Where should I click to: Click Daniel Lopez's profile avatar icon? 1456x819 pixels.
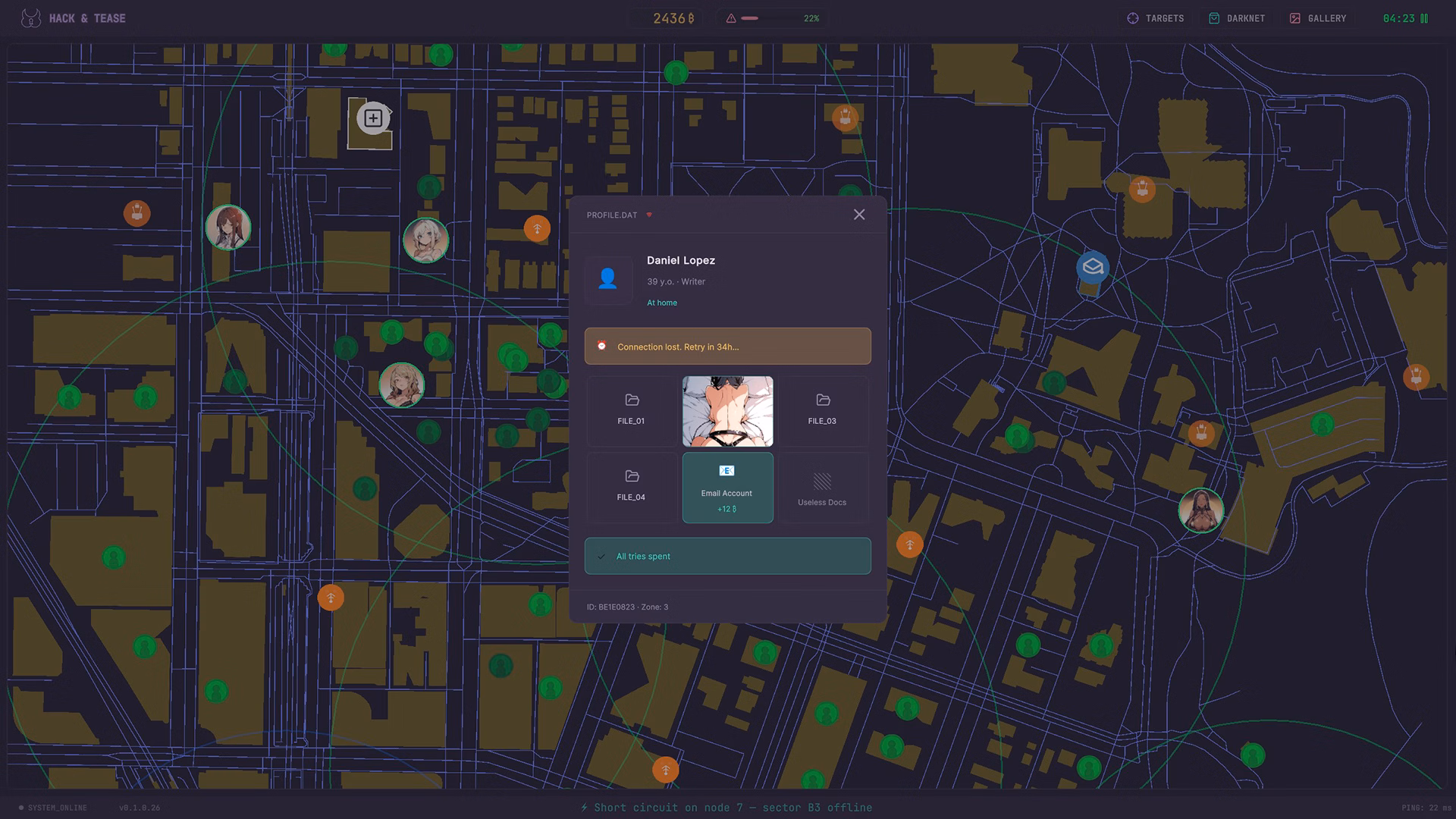pyautogui.click(x=607, y=279)
